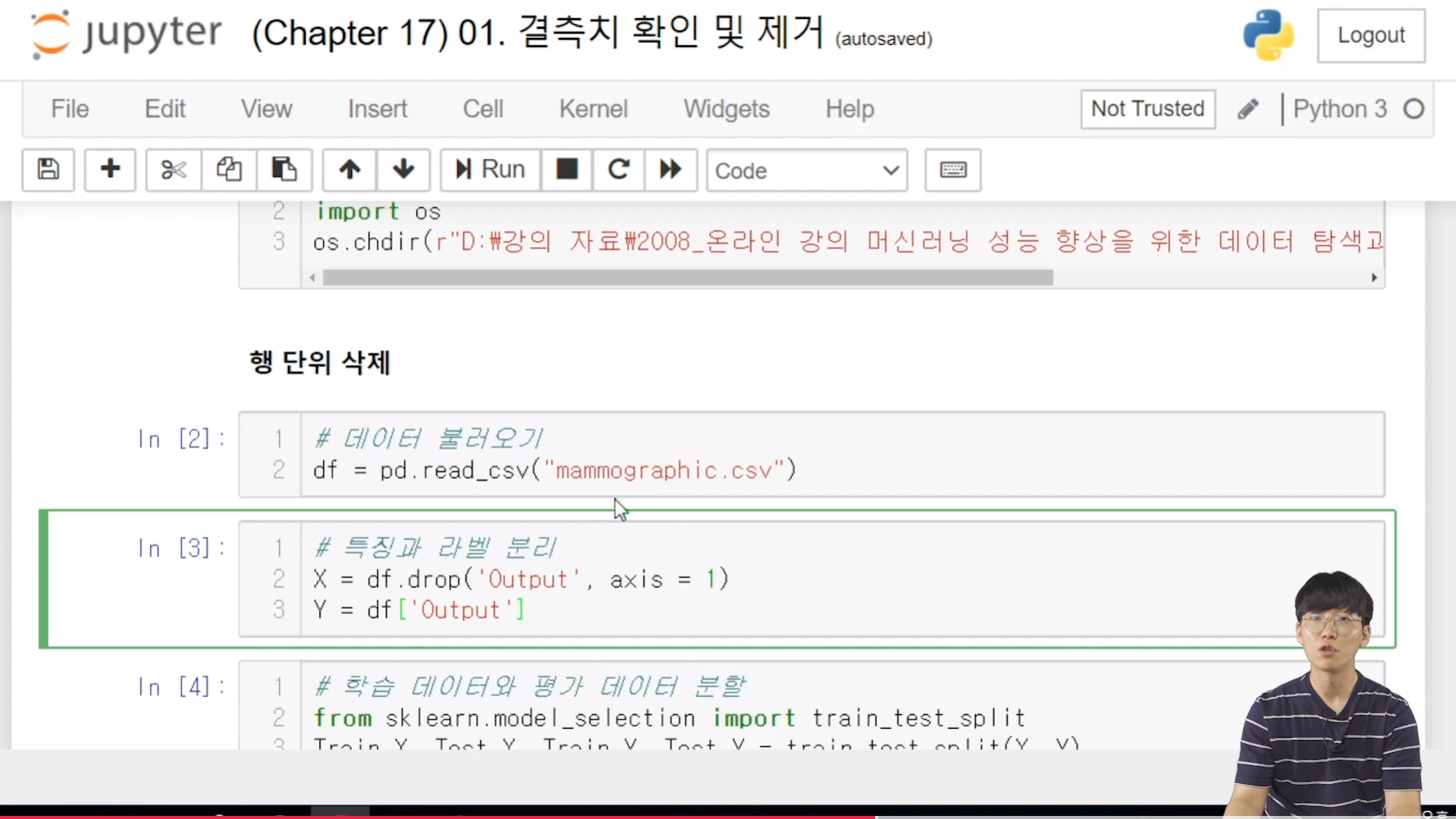
Task: Open the Kernel menu
Action: (593, 109)
